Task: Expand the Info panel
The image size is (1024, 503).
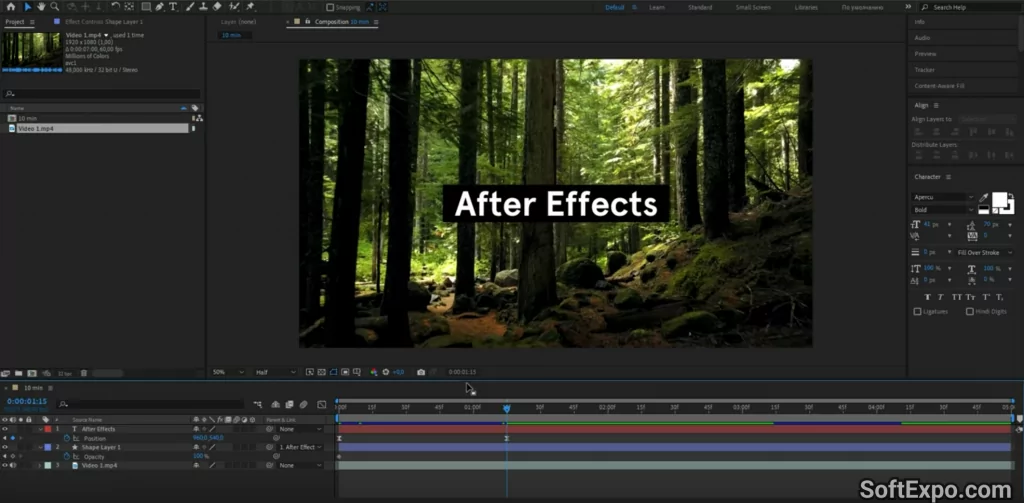Action: [x=920, y=22]
